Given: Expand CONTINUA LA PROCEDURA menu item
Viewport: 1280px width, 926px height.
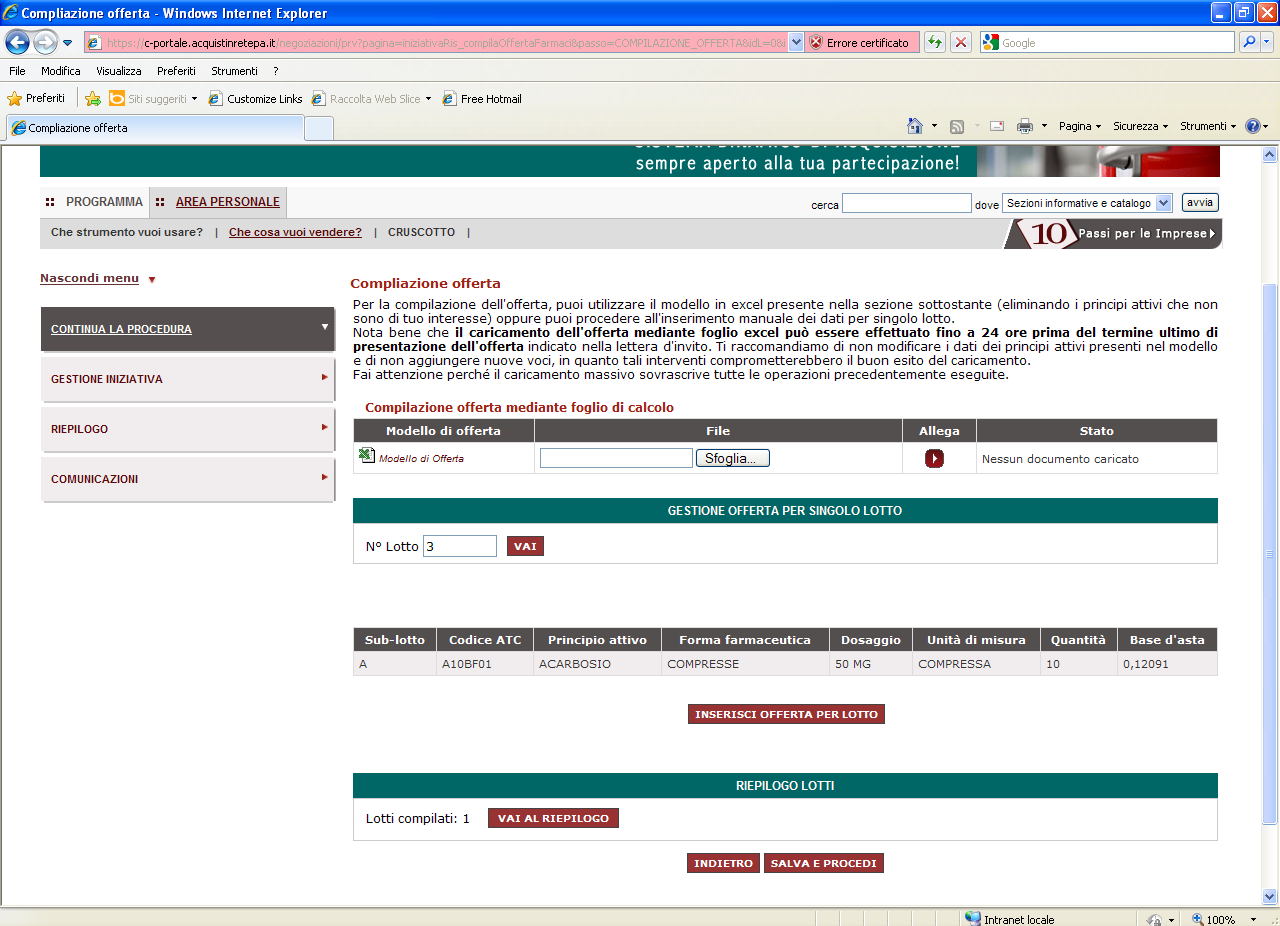Looking at the screenshot, I should tap(187, 329).
